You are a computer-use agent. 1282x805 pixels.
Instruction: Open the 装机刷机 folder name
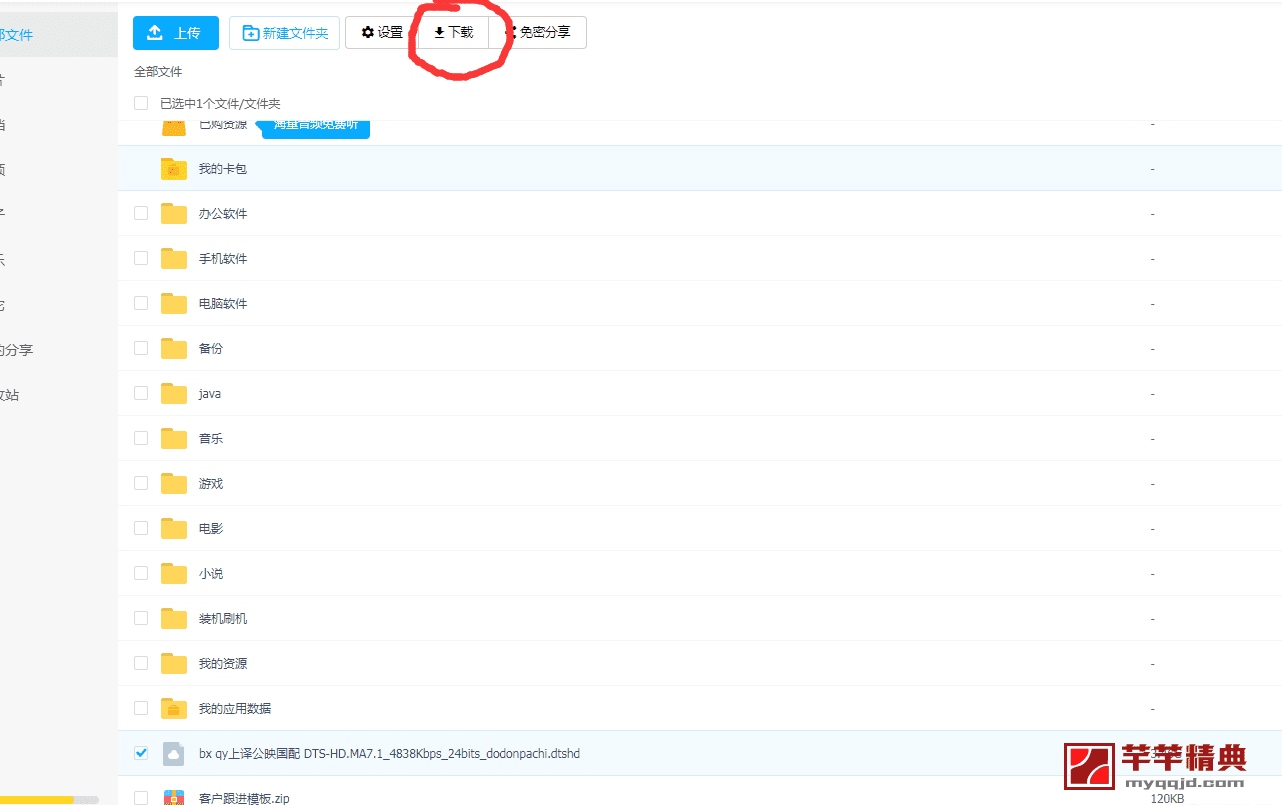222,619
